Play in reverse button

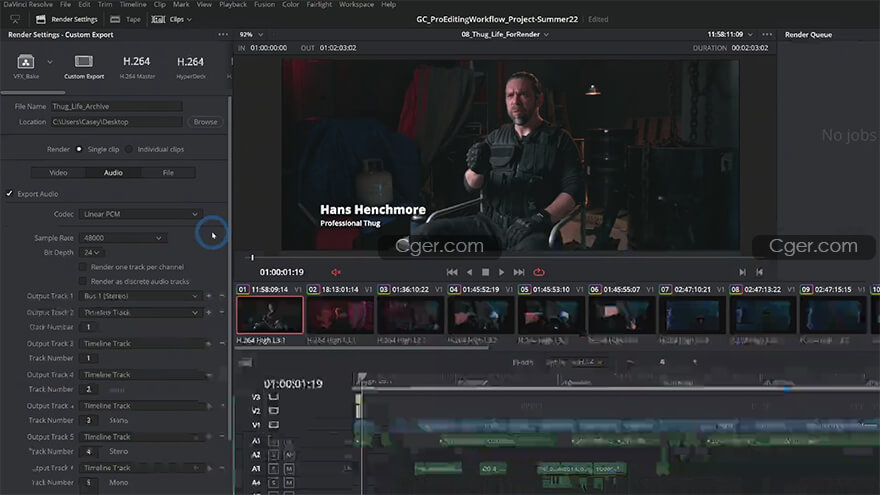tap(469, 272)
